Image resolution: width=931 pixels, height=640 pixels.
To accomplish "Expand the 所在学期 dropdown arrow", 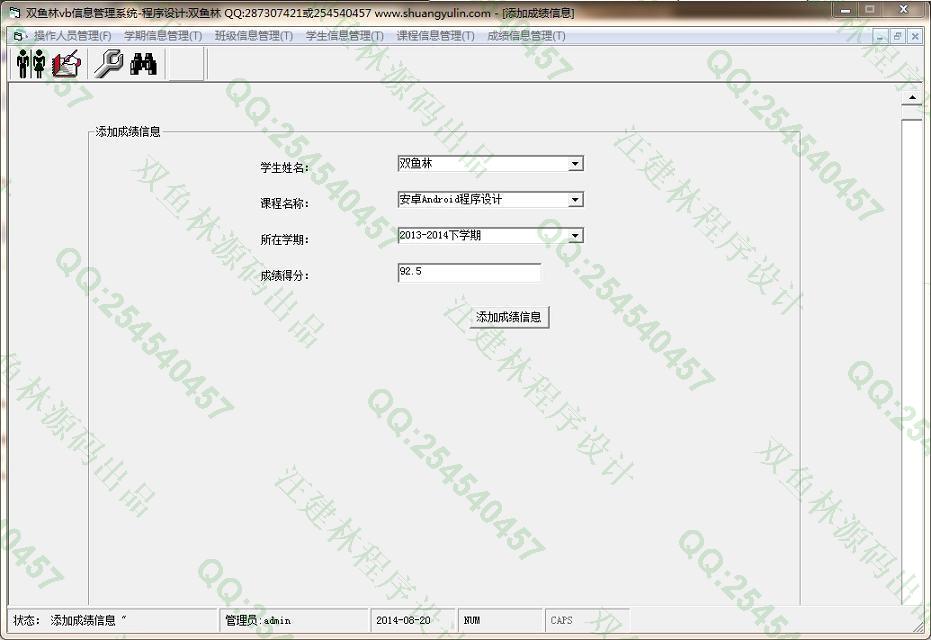I will click(x=575, y=236).
